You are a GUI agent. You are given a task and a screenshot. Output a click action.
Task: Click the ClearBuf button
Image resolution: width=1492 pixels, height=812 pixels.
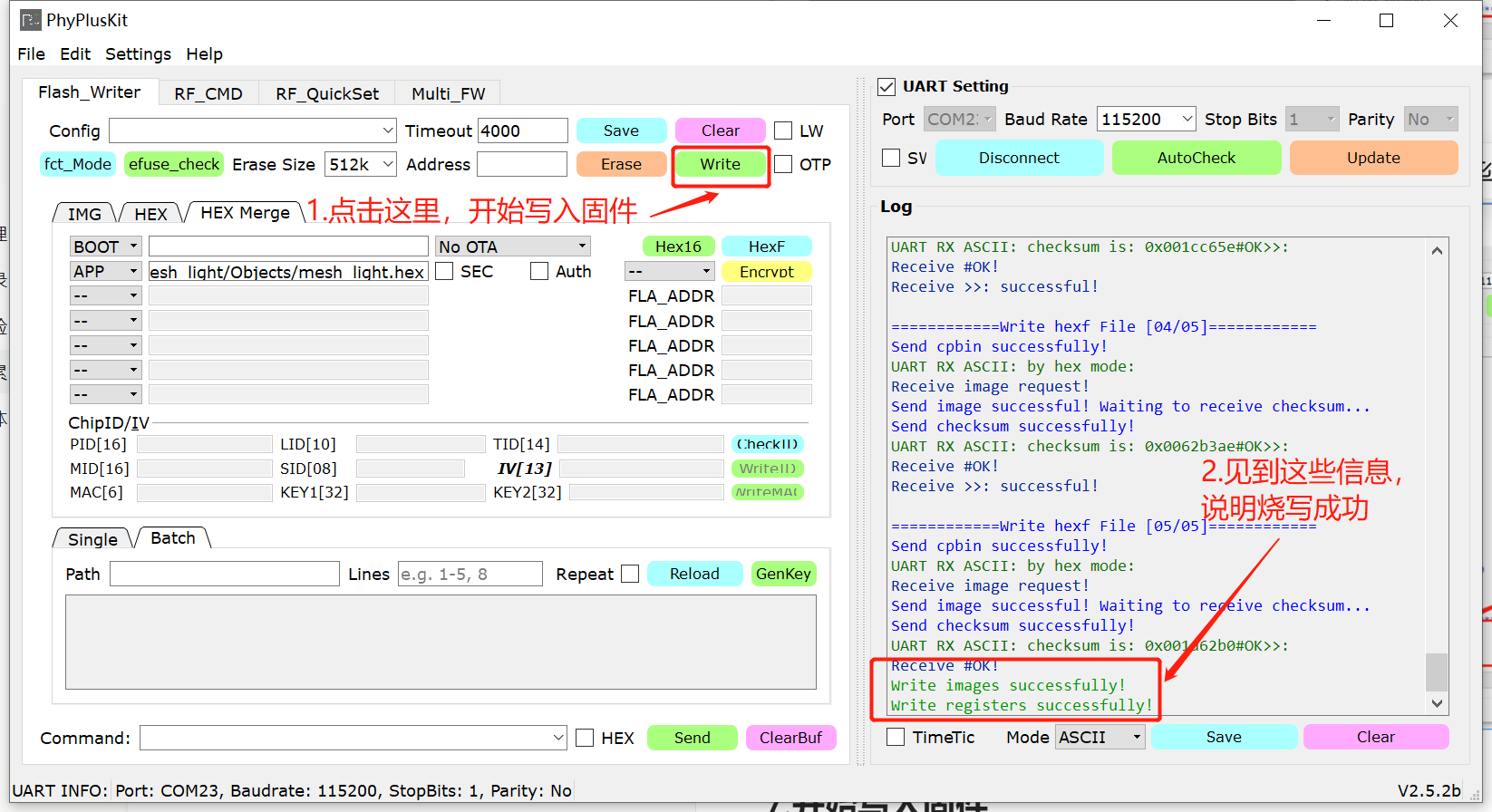point(790,738)
